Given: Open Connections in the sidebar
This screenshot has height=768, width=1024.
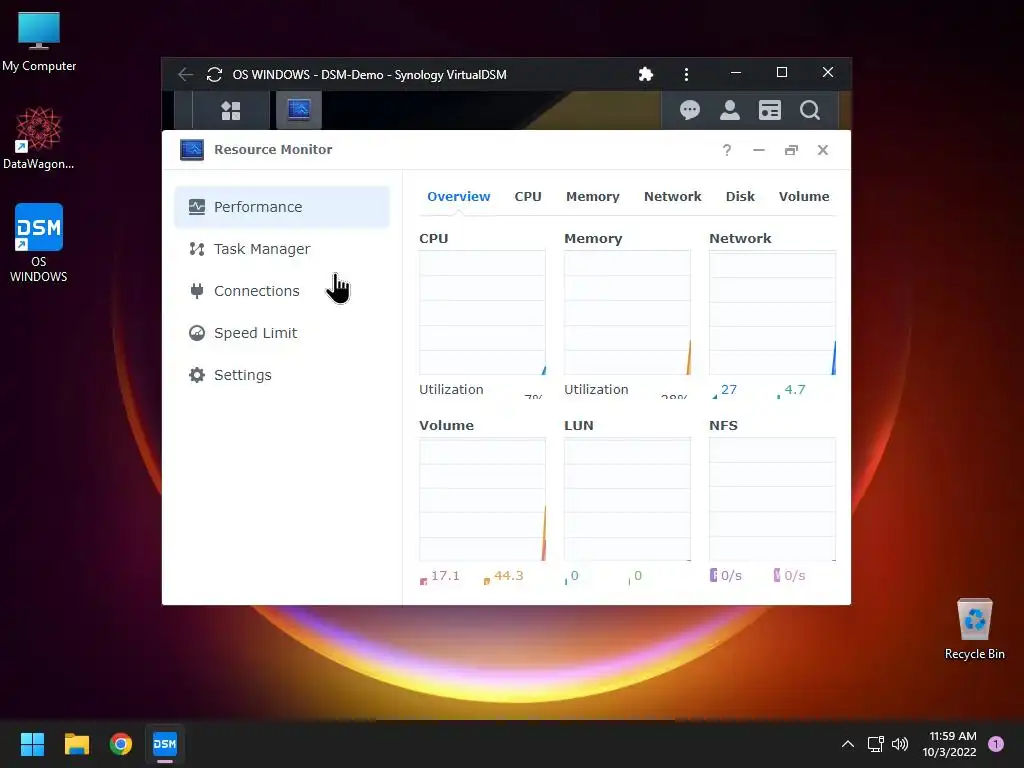Looking at the screenshot, I should tap(281, 291).
